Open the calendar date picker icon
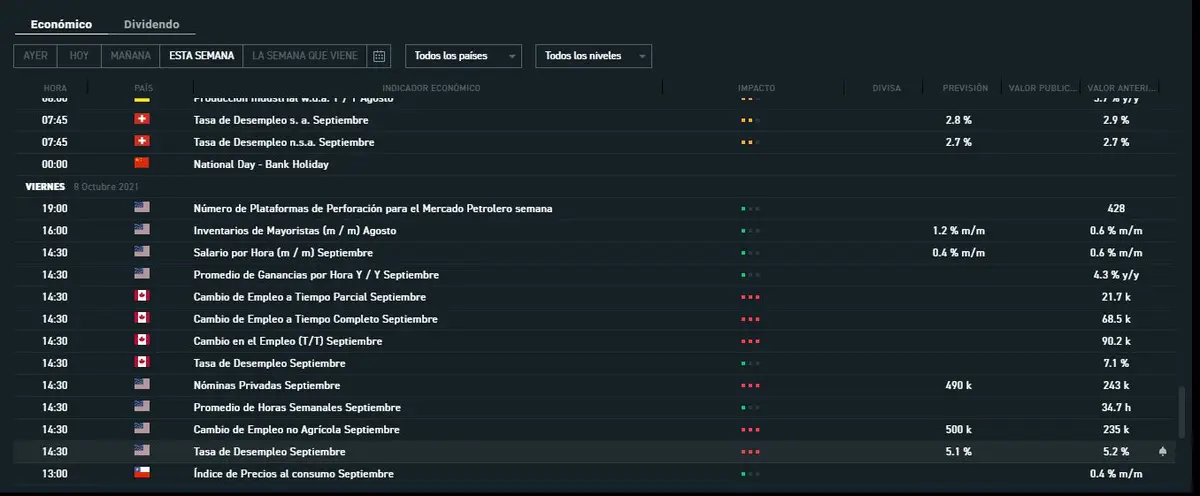This screenshot has height=496, width=1200. click(x=379, y=56)
